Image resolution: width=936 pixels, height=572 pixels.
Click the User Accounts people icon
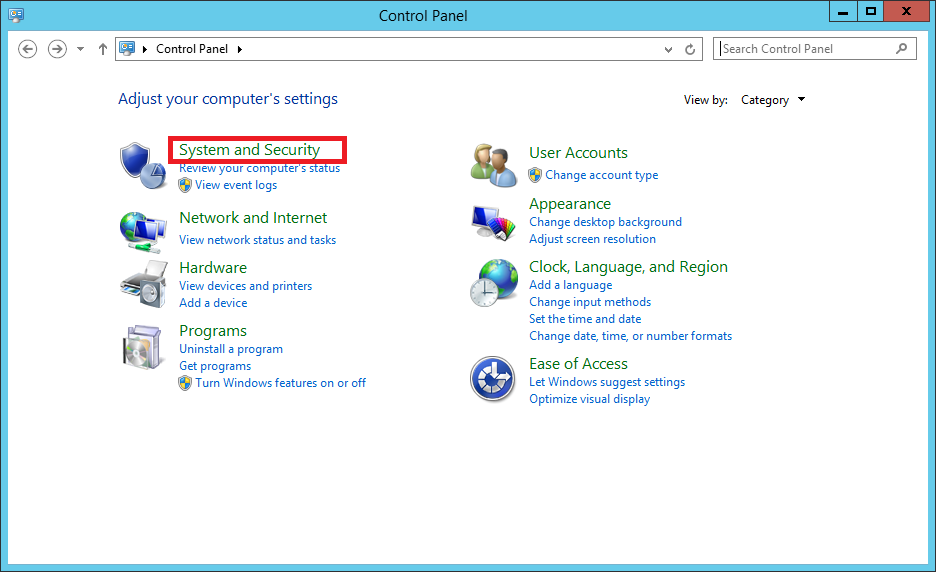(x=493, y=164)
